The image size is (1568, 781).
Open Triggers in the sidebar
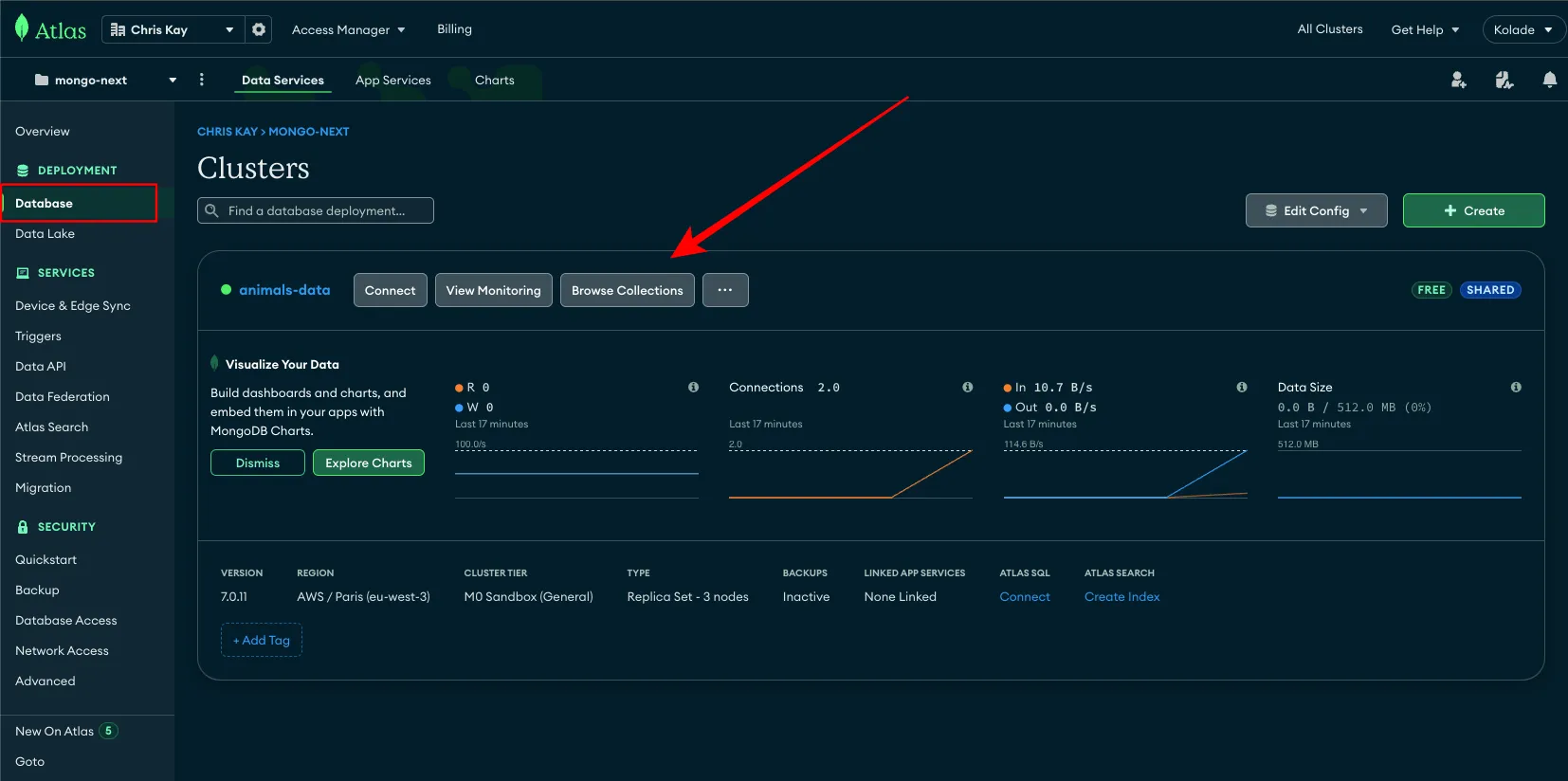click(38, 336)
